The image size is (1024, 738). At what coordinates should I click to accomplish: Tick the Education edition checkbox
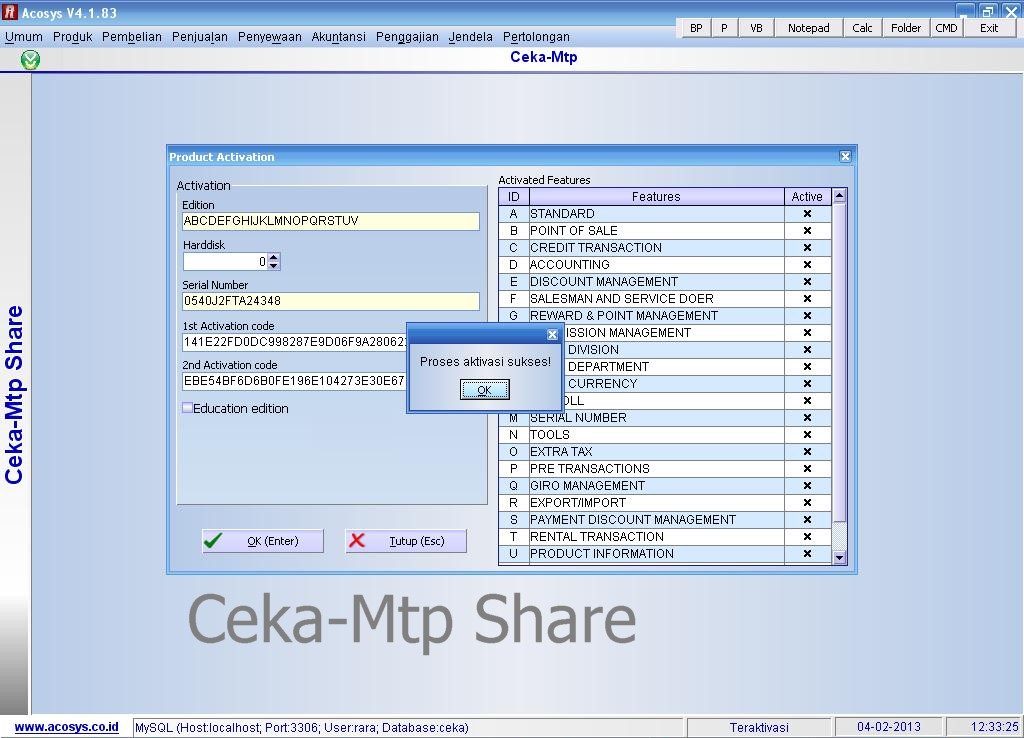tap(187, 408)
